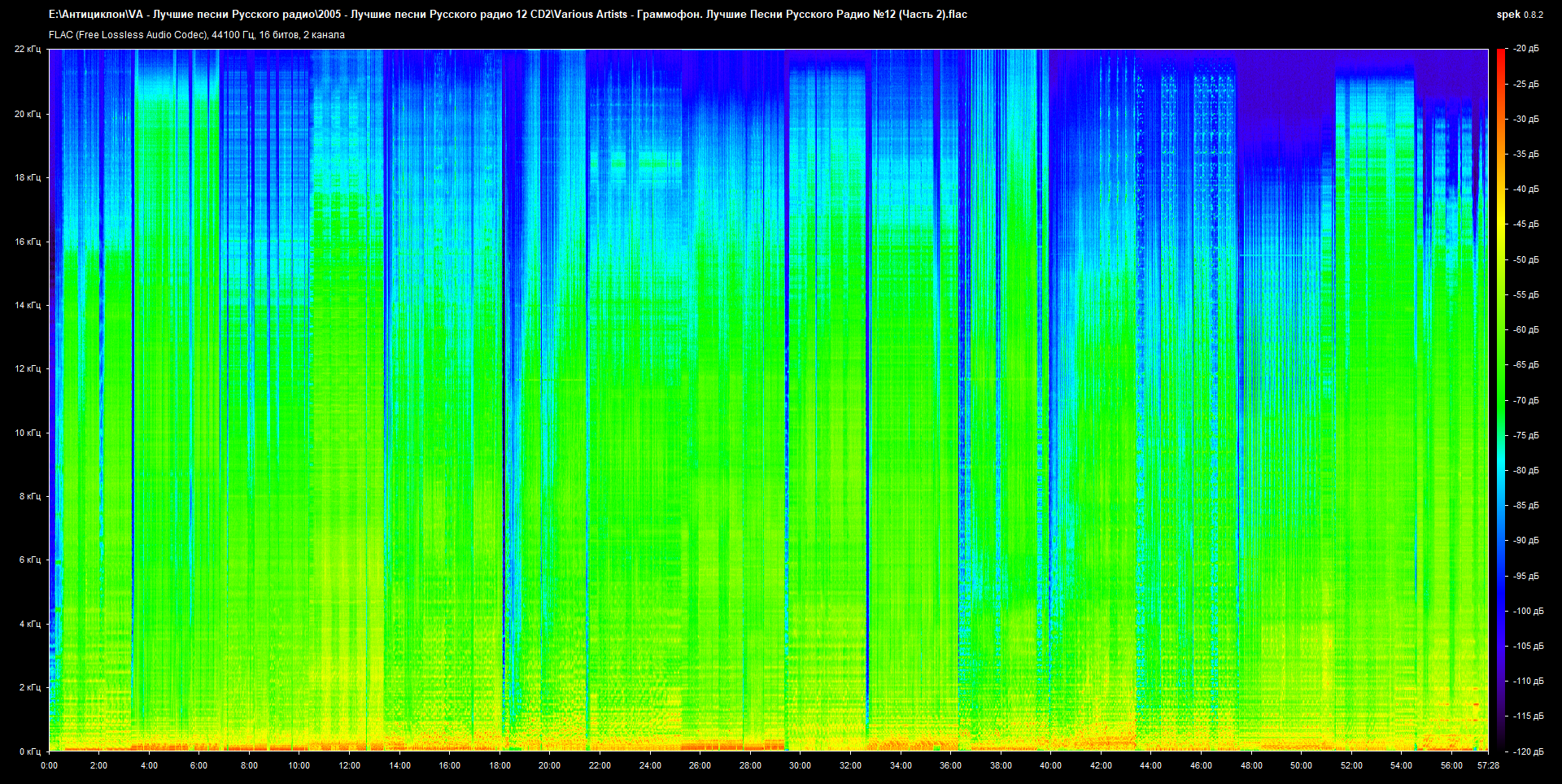Click the 57:28 end time label

tap(1488, 765)
